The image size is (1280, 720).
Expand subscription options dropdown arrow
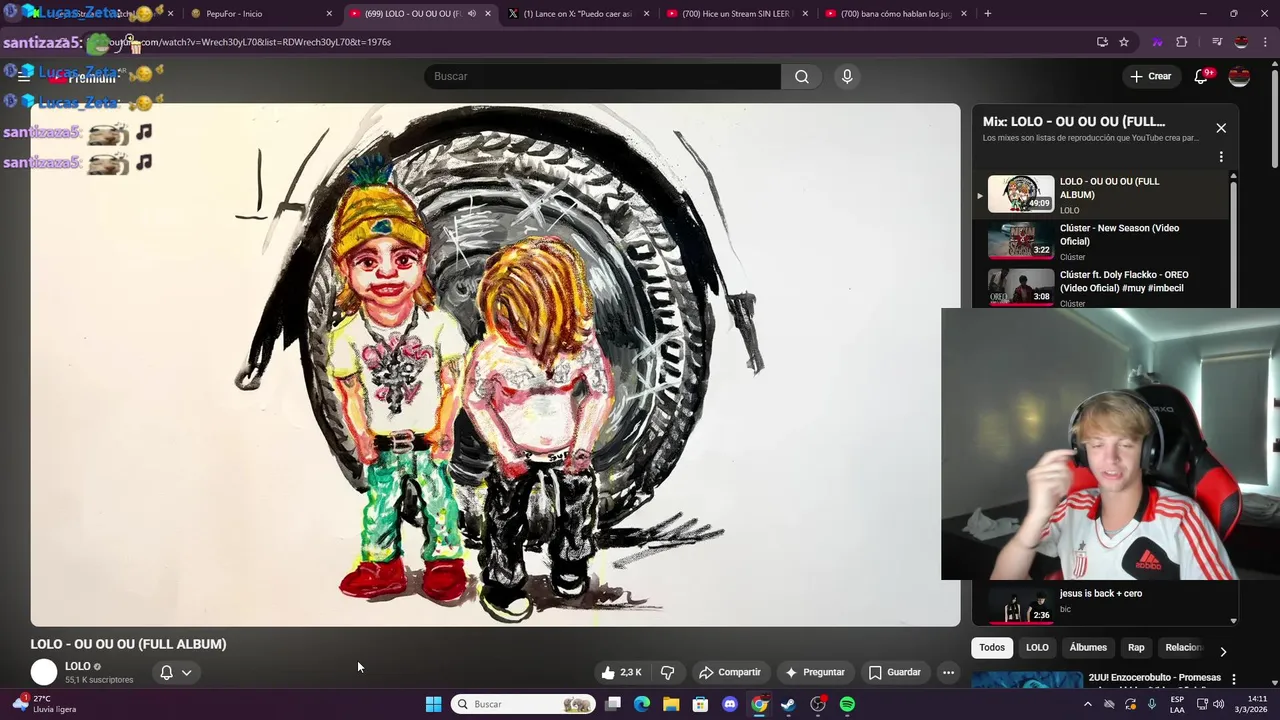[x=186, y=673]
